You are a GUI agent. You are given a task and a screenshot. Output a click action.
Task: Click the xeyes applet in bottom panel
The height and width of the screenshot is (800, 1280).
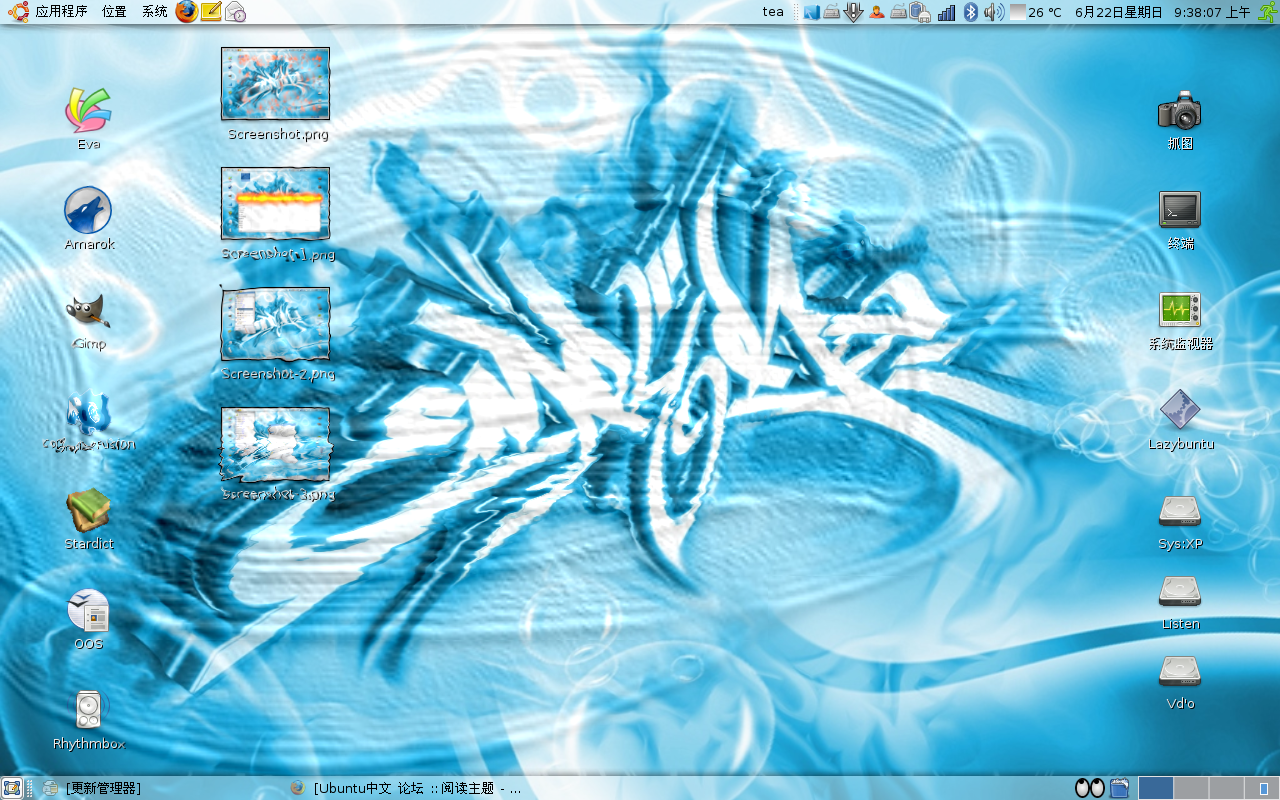1090,788
